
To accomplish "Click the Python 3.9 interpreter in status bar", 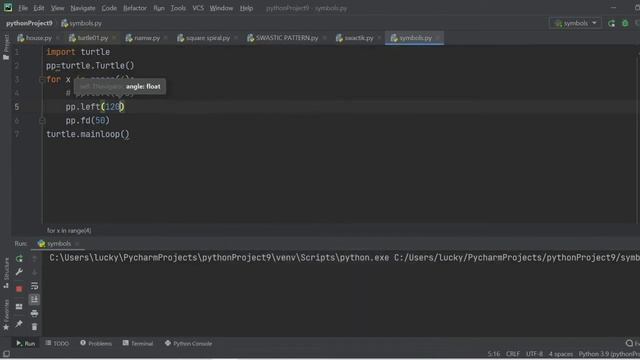I will (x=609, y=354).
